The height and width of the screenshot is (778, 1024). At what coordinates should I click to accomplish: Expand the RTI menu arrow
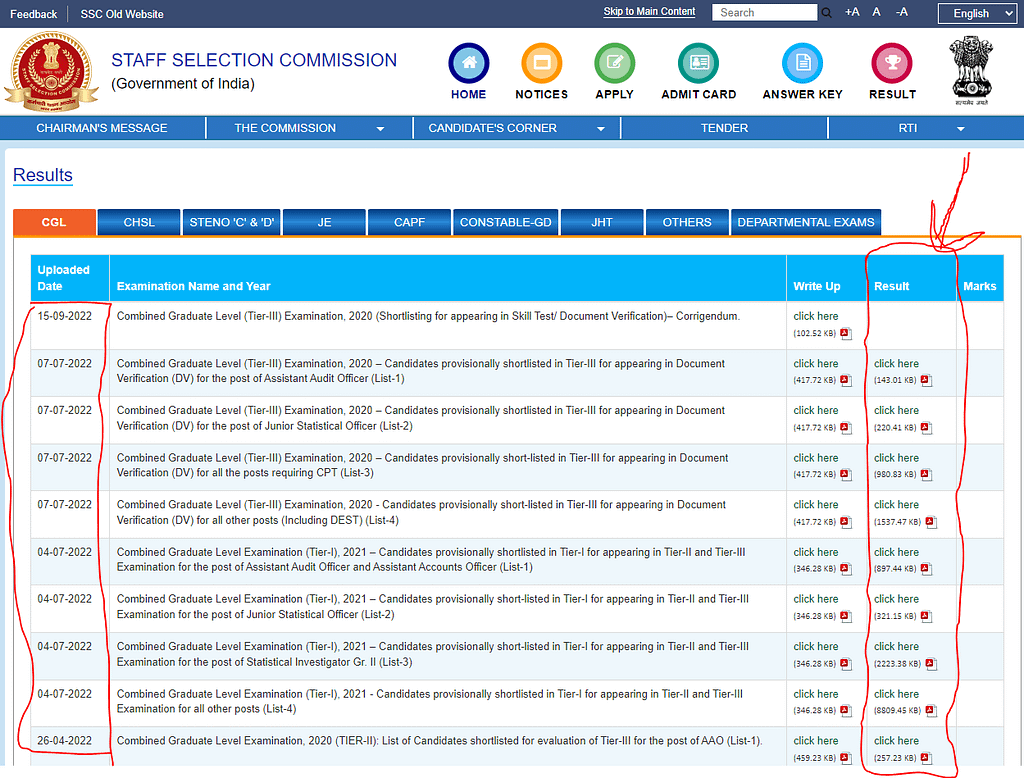(961, 129)
